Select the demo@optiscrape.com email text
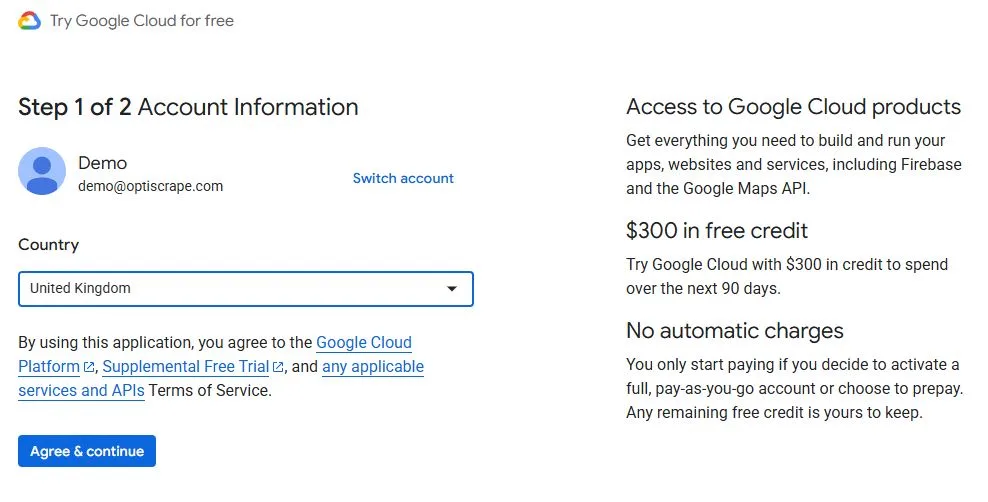 [x=150, y=186]
